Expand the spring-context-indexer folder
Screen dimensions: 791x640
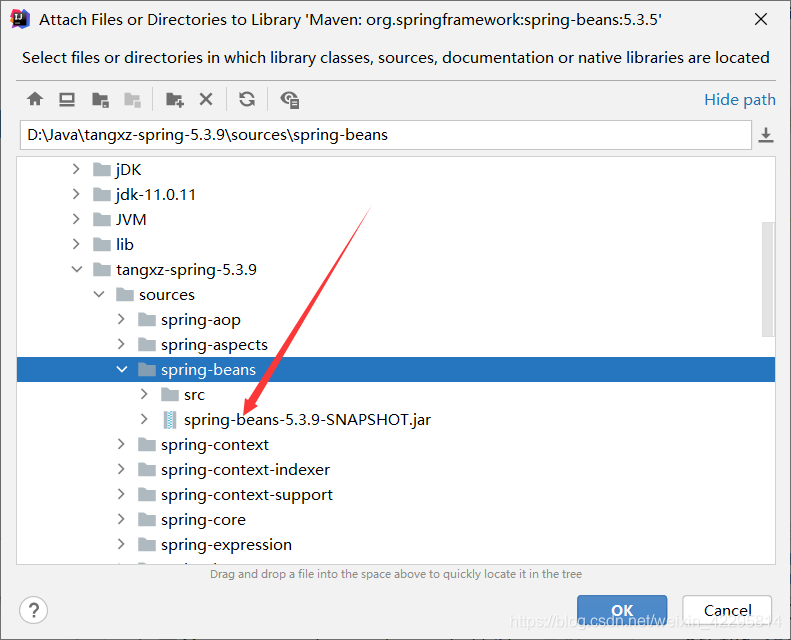point(121,469)
